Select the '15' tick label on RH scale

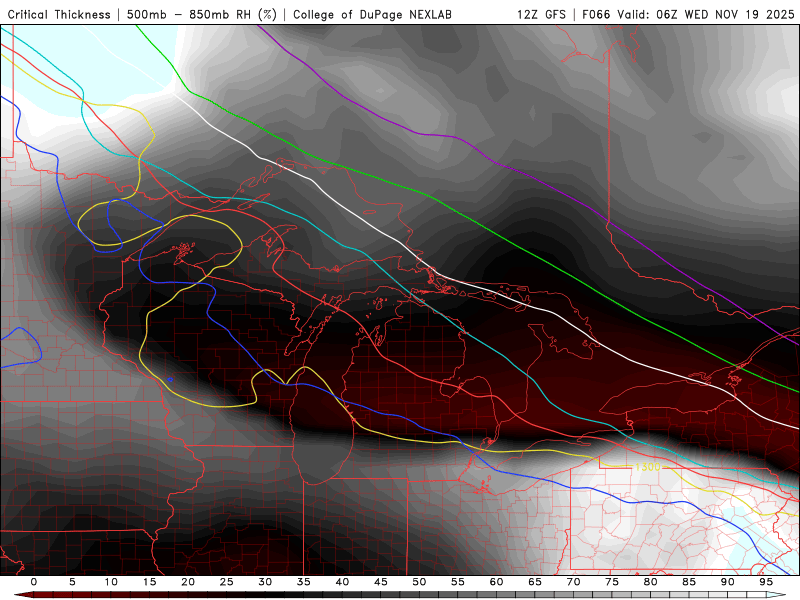pos(149,582)
